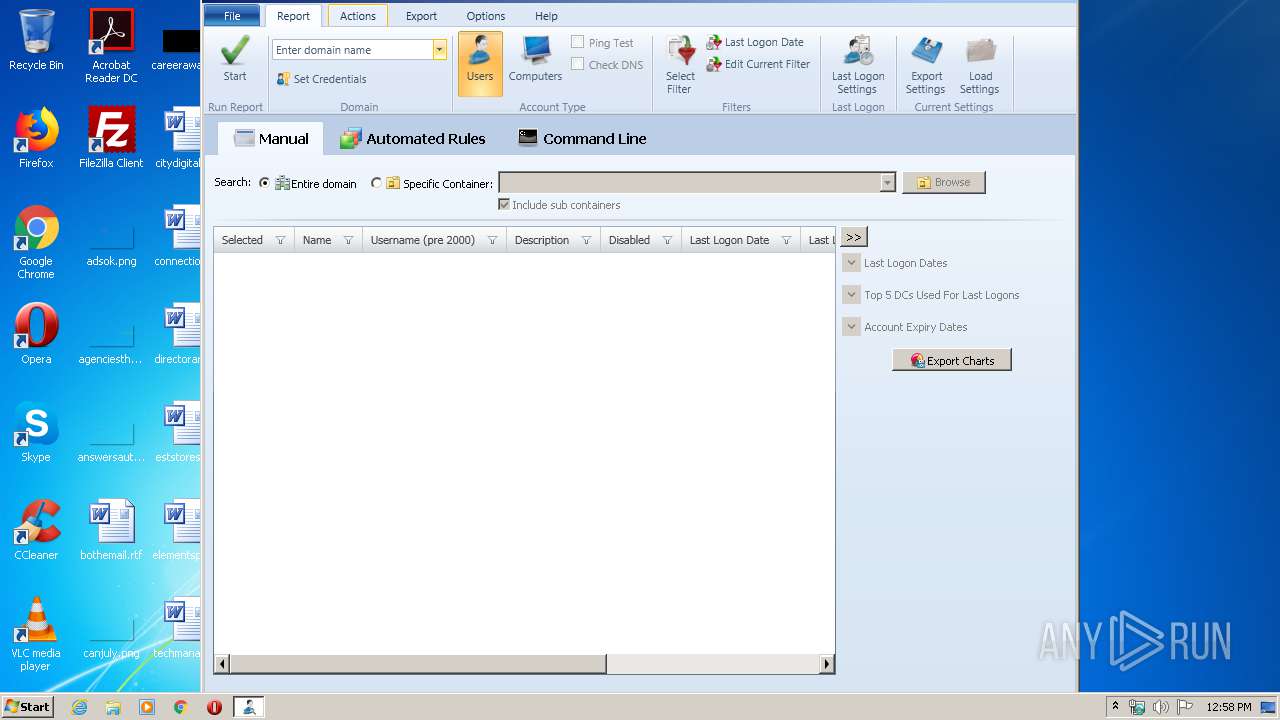Show hidden system tray icons
The image size is (1280, 720).
(1115, 706)
